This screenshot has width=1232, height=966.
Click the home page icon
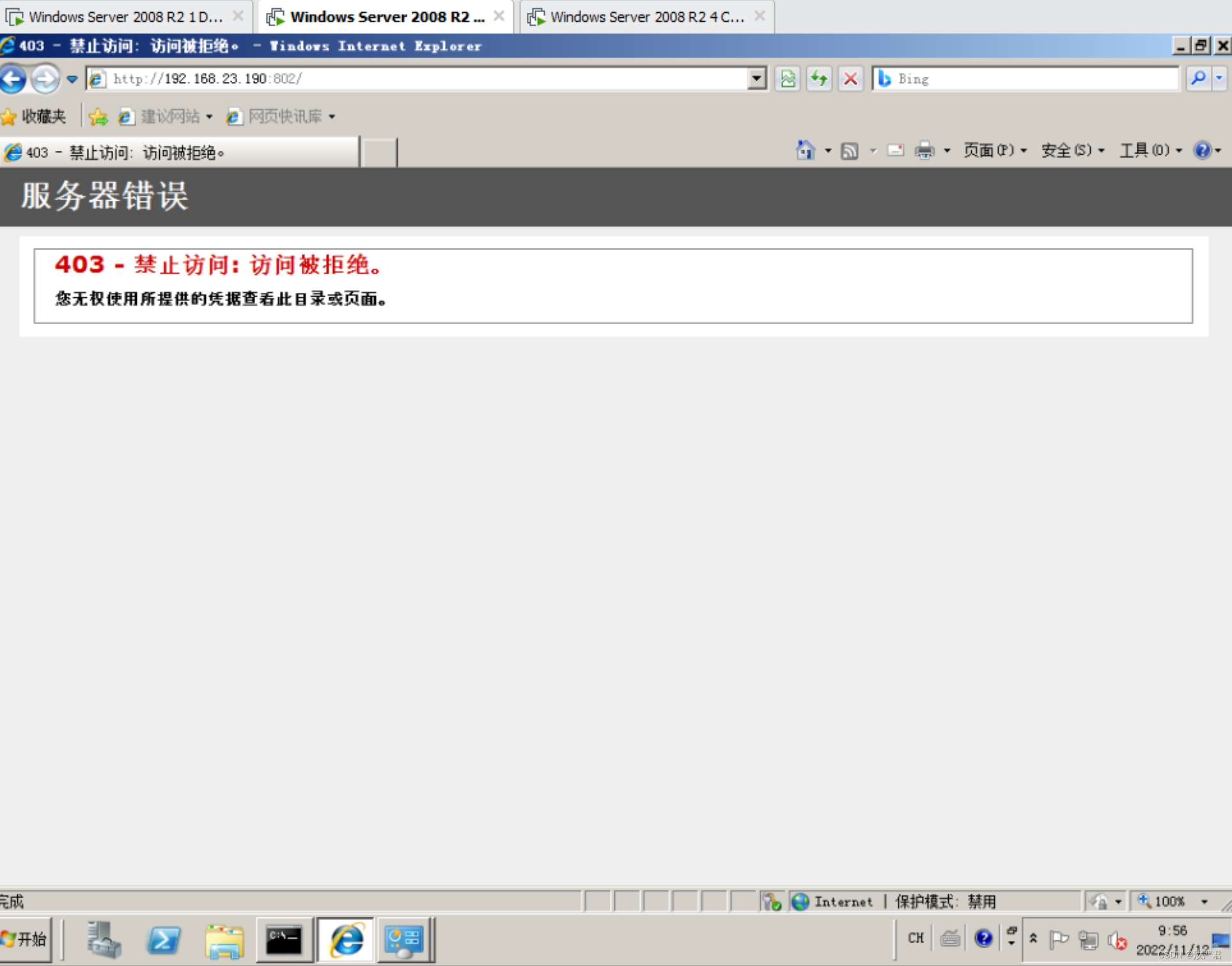804,150
